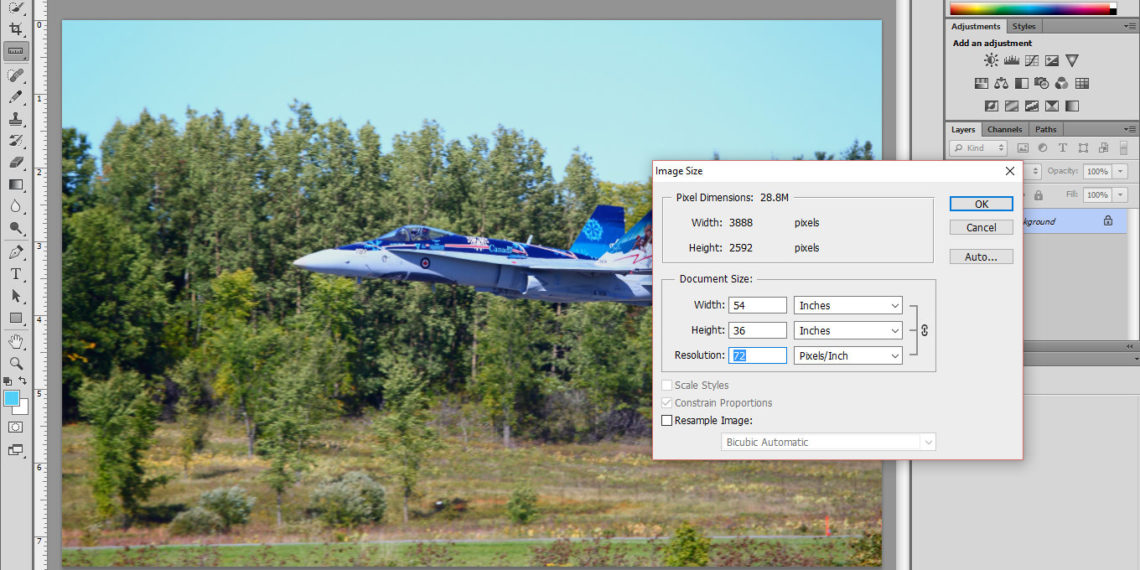
Task: Switch to the Adjustments tab
Action: [x=976, y=26]
